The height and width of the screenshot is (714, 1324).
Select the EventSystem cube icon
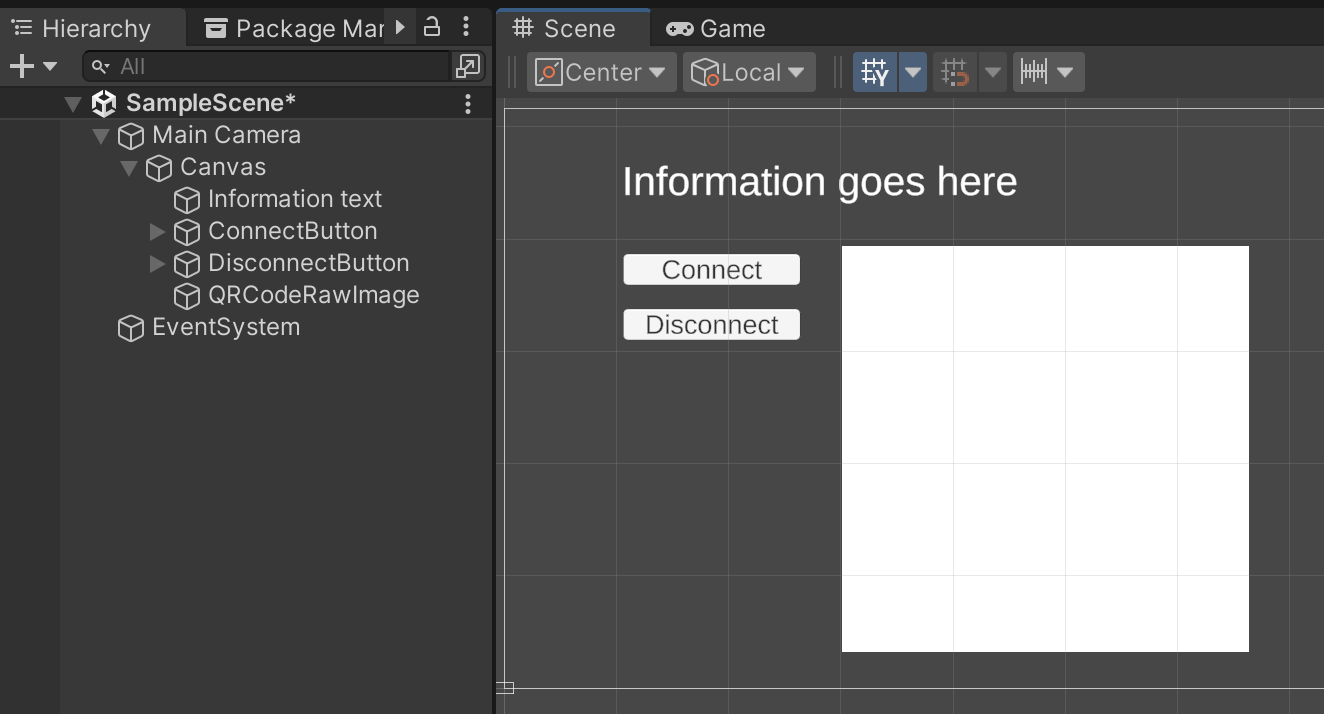(131, 328)
